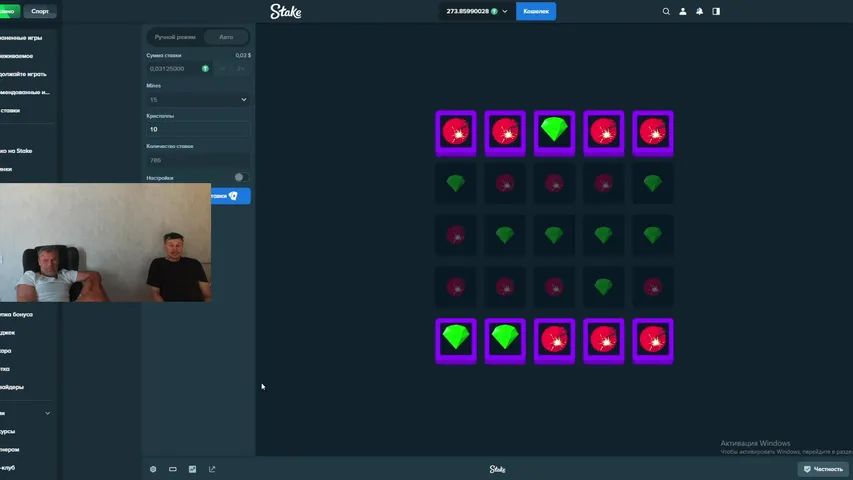Expand the collapsed sidebar section chevron
Screen dimensions: 853x480
click(48, 413)
